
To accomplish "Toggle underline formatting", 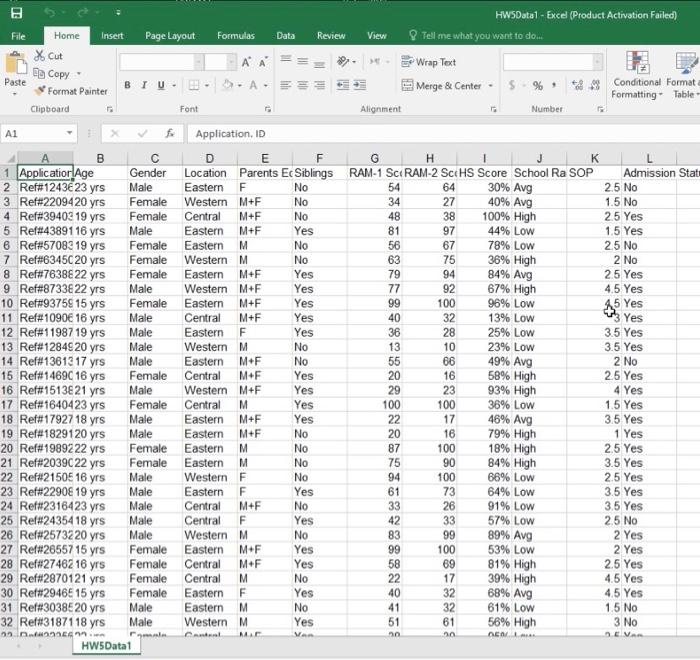I will [161, 85].
